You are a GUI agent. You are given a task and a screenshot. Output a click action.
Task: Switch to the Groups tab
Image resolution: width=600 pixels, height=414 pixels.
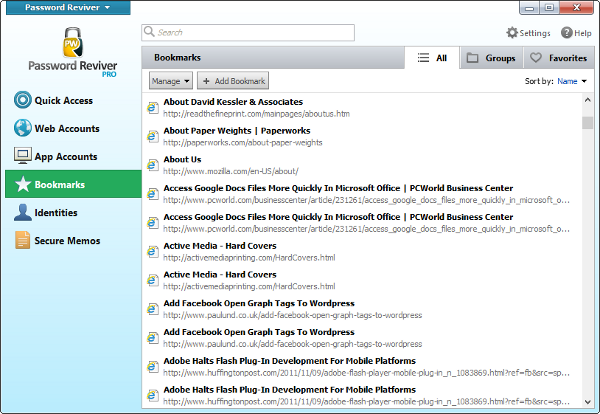[x=491, y=58]
